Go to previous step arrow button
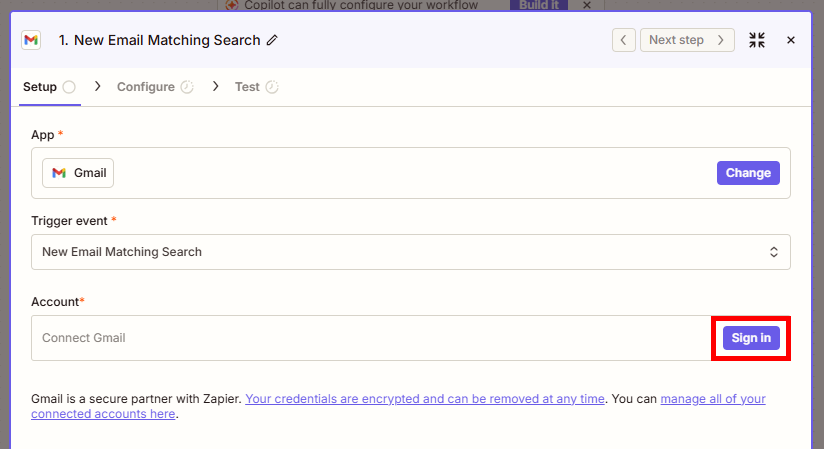Screen dimensions: 824x449 [624, 40]
